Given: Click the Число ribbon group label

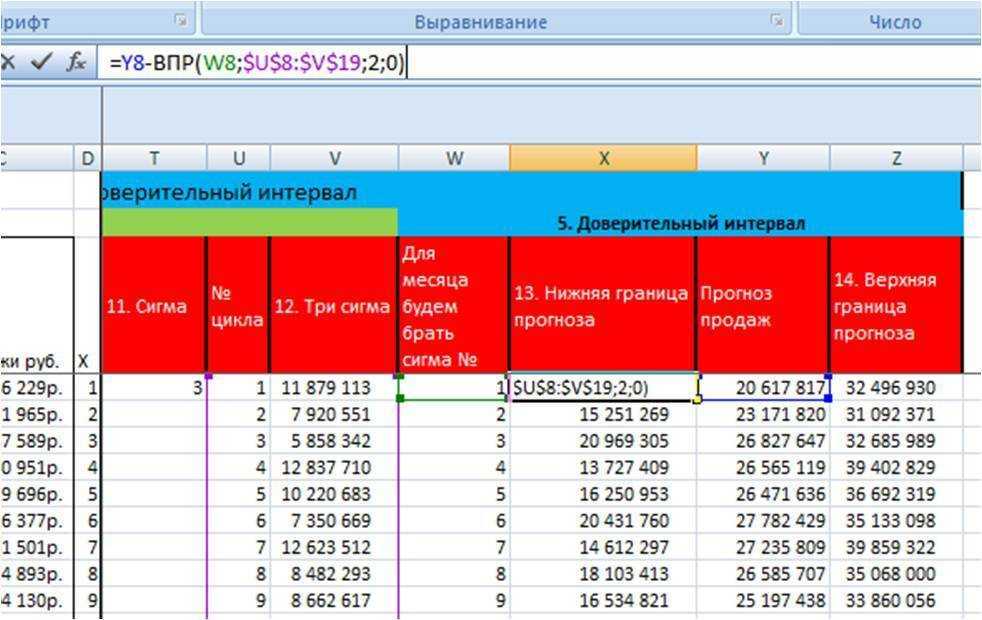Looking at the screenshot, I should pyautogui.click(x=895, y=21).
